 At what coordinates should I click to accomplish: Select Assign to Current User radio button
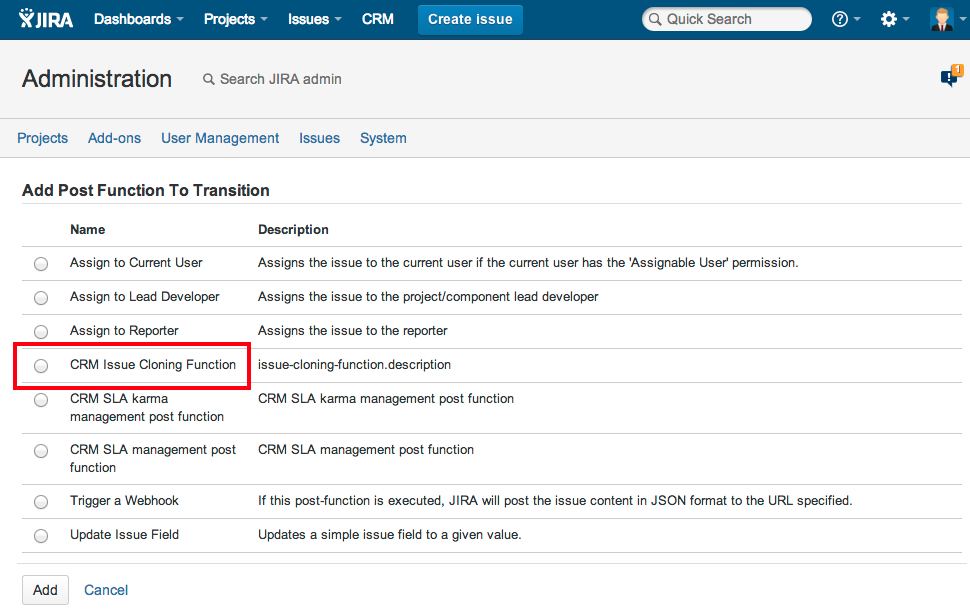(x=41, y=264)
